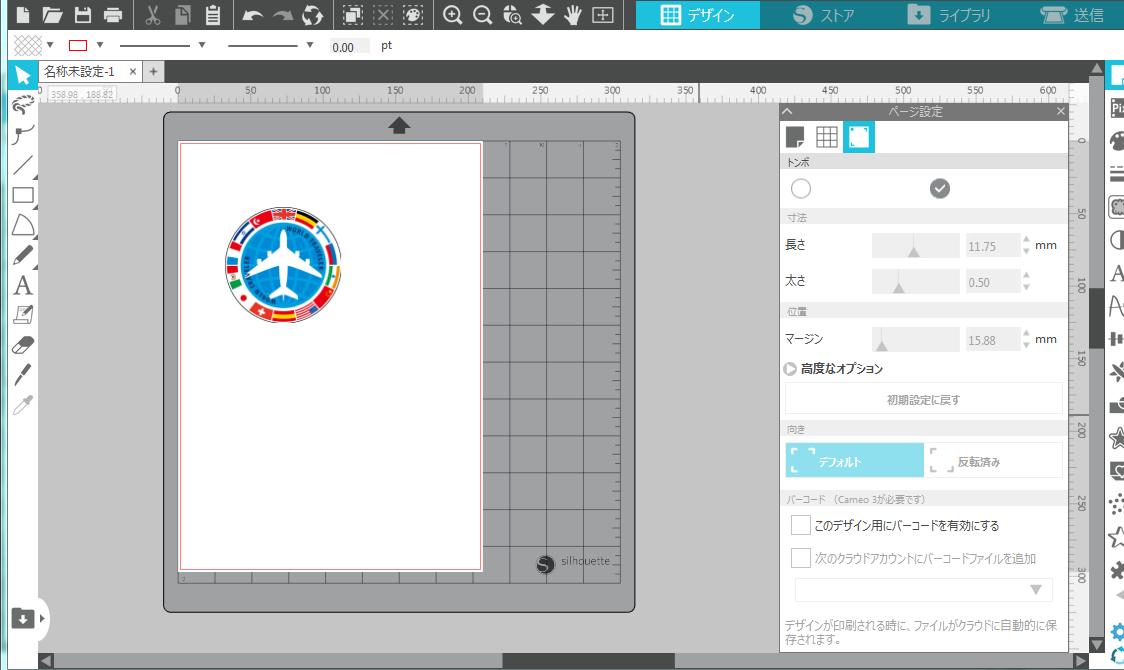Select the Text tool
The height and width of the screenshot is (670, 1124).
(23, 285)
